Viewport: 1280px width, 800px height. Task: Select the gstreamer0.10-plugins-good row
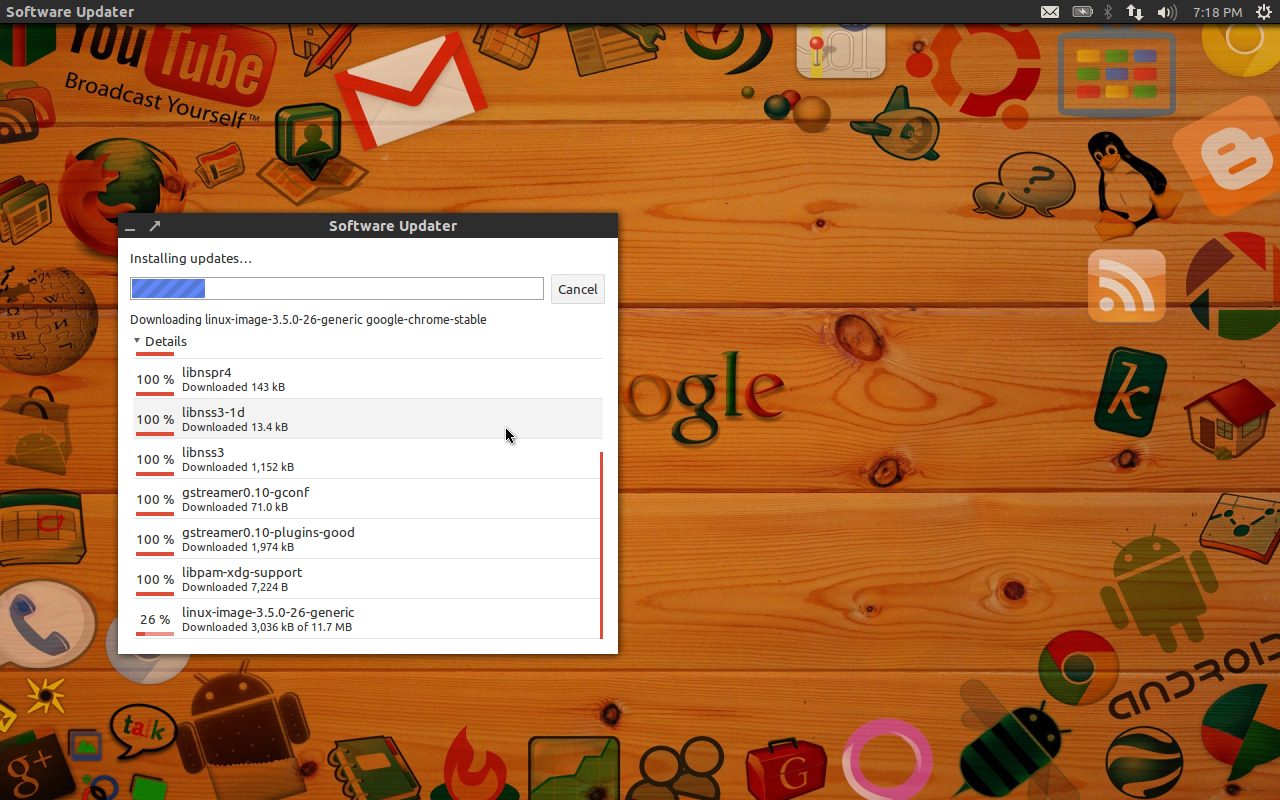[368, 539]
